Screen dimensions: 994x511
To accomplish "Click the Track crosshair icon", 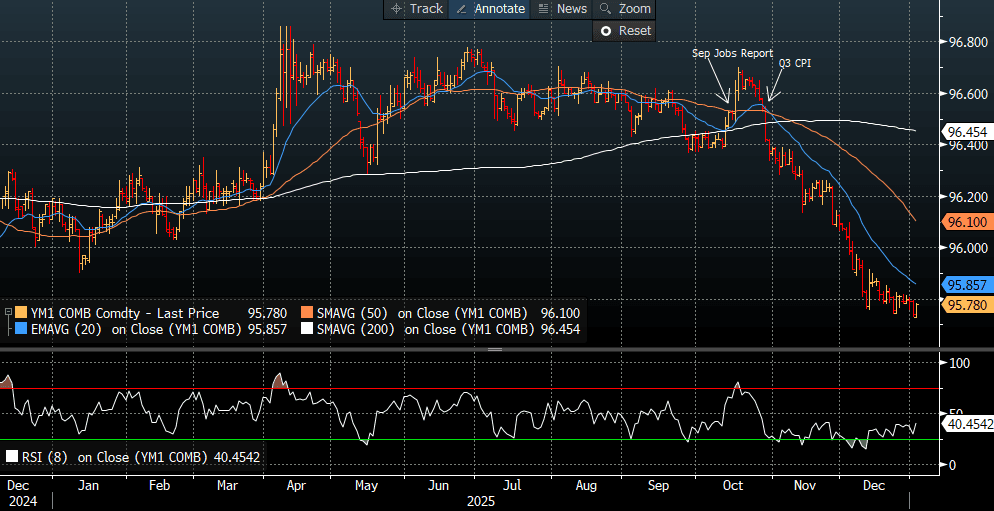I will click(396, 8).
